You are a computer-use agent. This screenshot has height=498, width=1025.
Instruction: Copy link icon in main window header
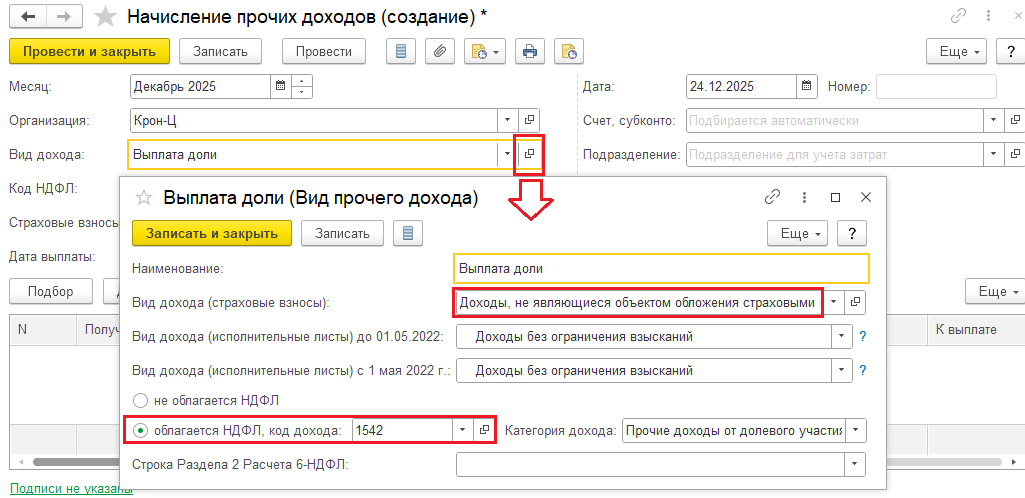coord(958,18)
